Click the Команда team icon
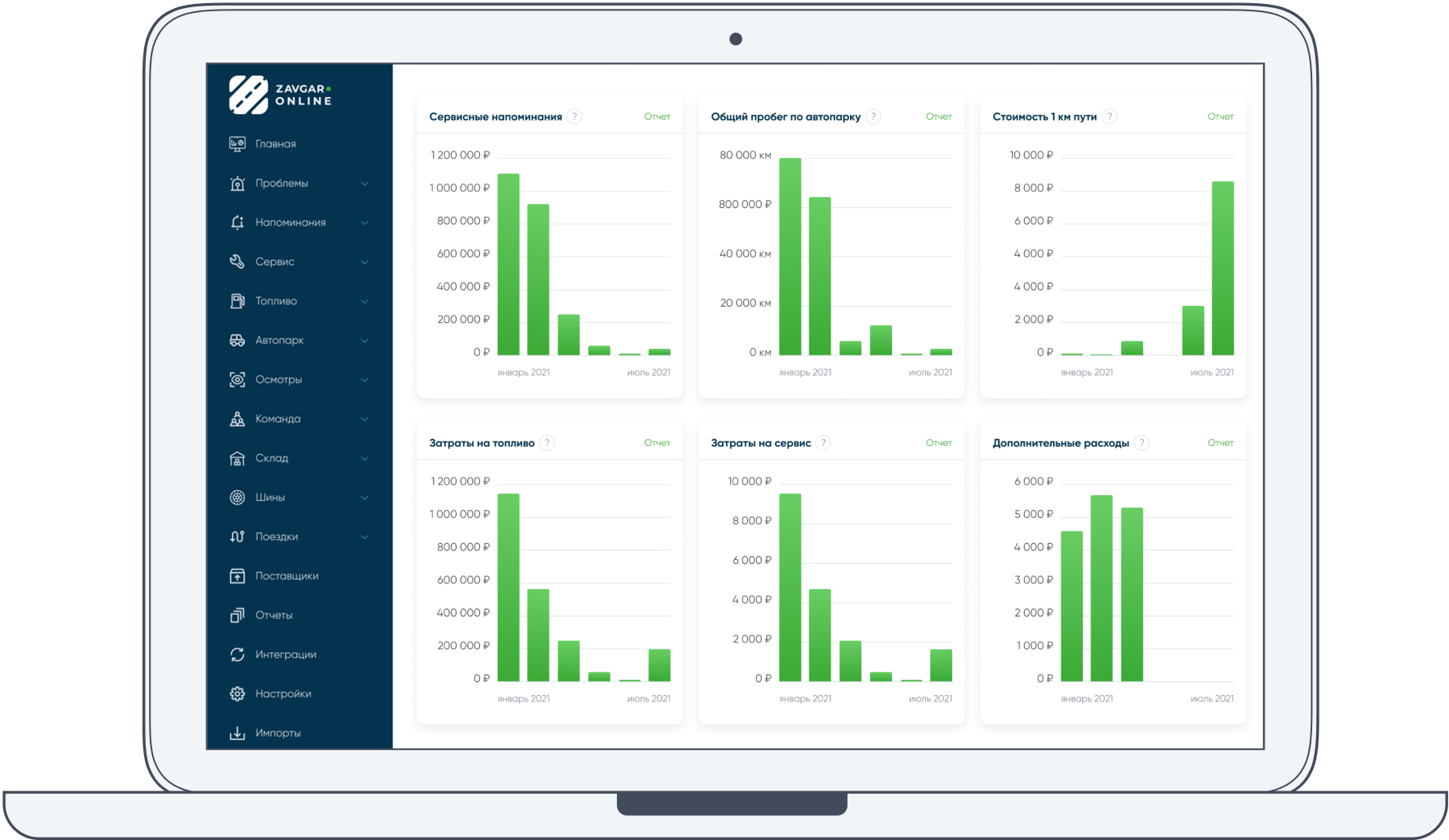The image size is (1449, 840). click(x=237, y=419)
